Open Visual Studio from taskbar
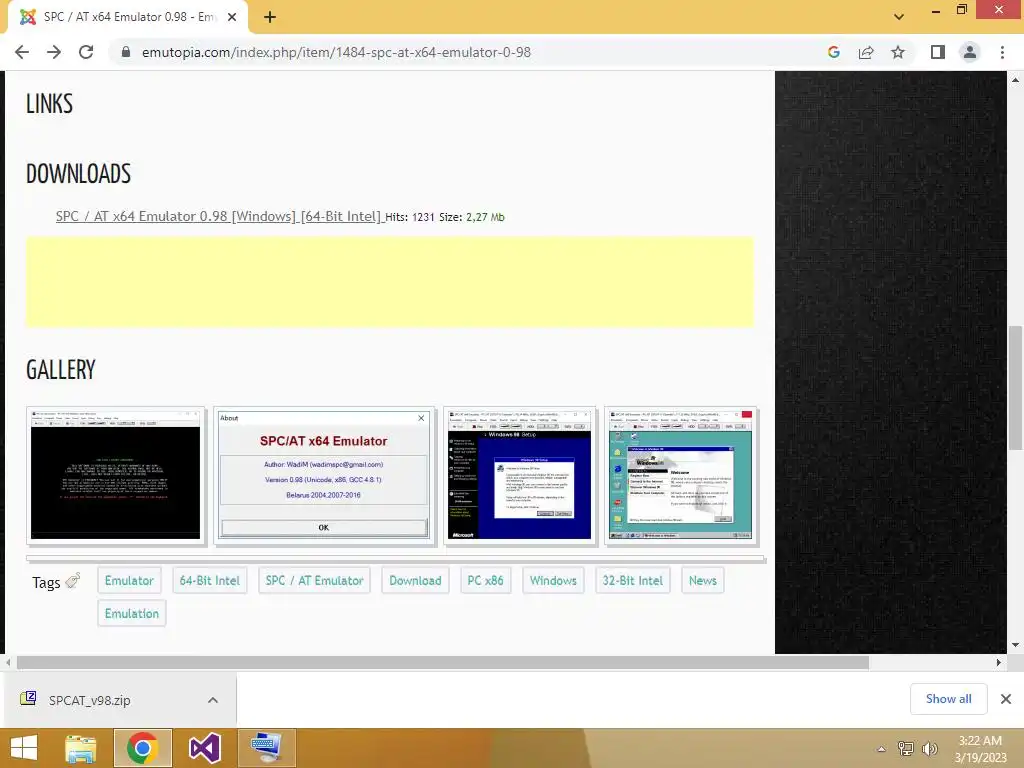Image resolution: width=1024 pixels, height=768 pixels. pos(204,748)
